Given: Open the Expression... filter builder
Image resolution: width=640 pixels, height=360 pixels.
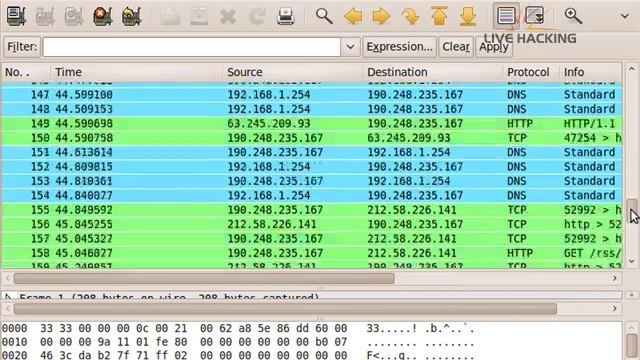Looking at the screenshot, I should tap(400, 47).
